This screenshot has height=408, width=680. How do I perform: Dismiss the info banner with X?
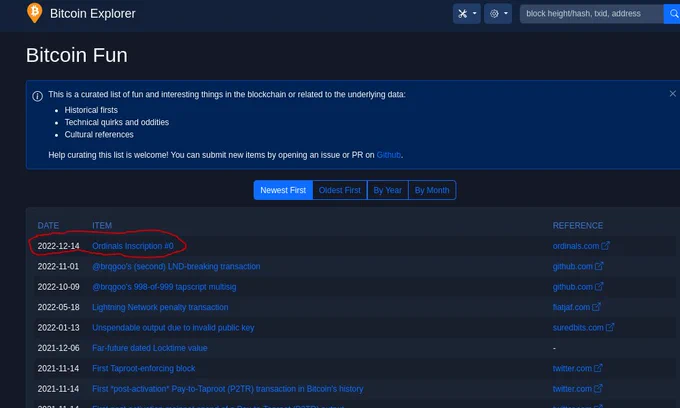pos(672,94)
